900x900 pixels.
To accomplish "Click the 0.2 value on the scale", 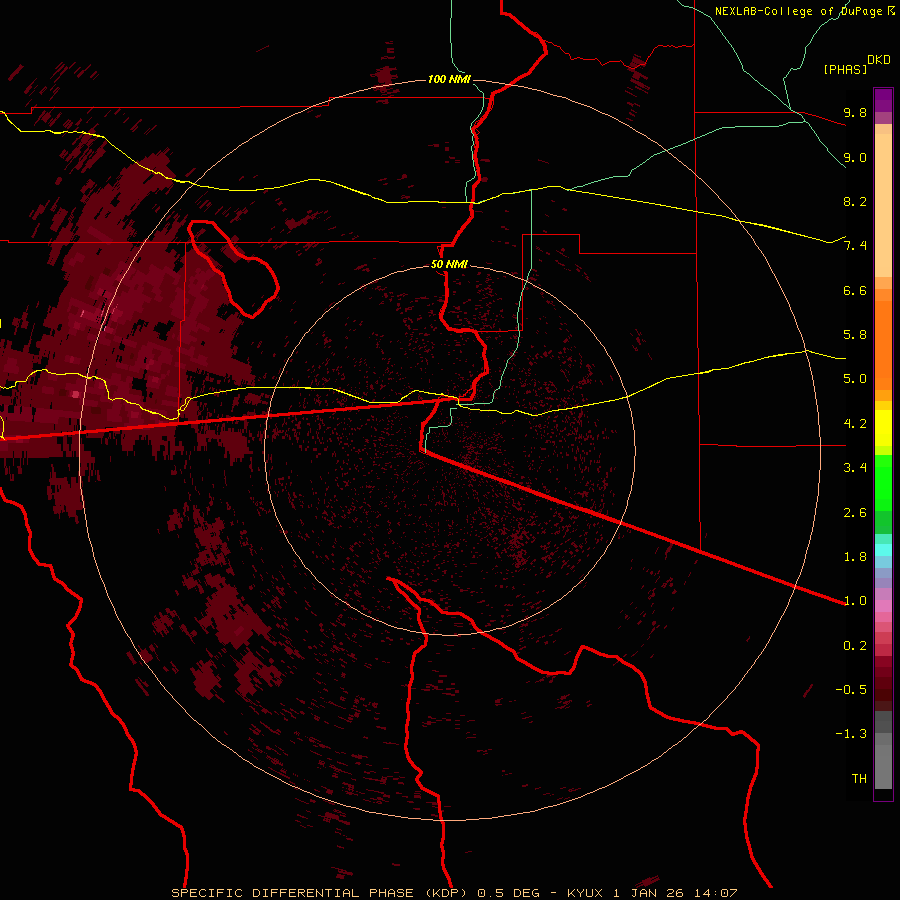I will 855,646.
